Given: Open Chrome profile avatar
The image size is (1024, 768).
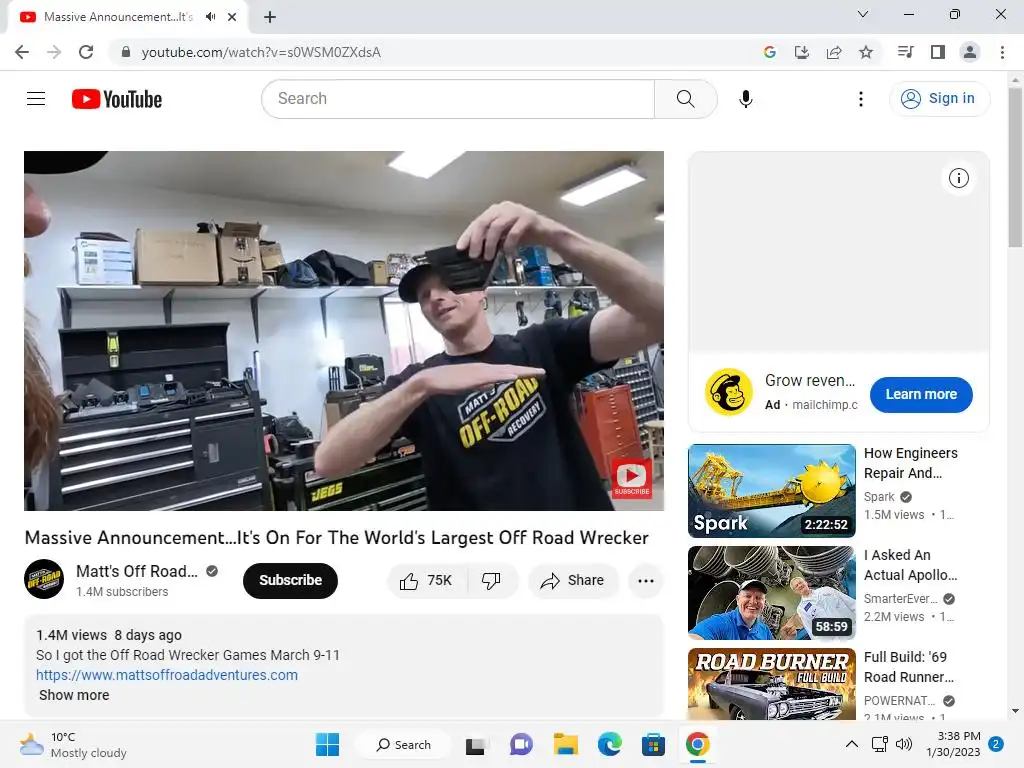Looking at the screenshot, I should (970, 52).
